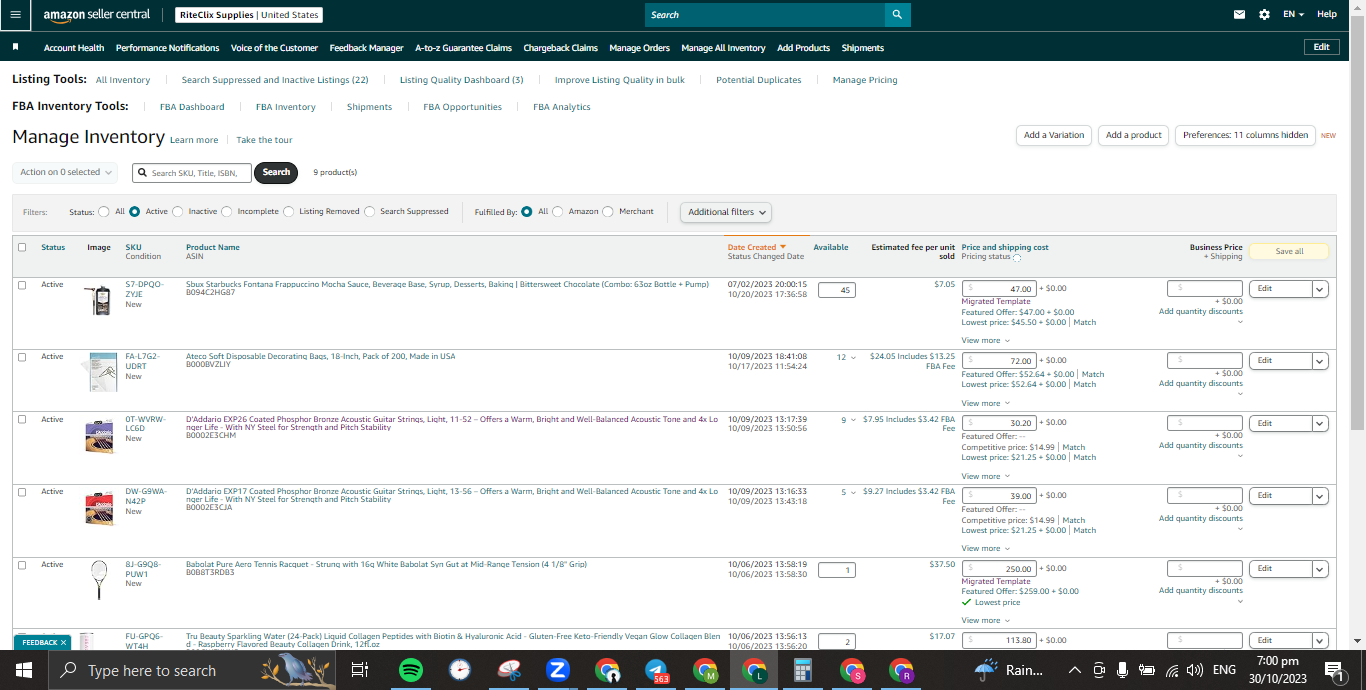
Task: Expand available quantity chevron for Ateco row
Action: 853,358
